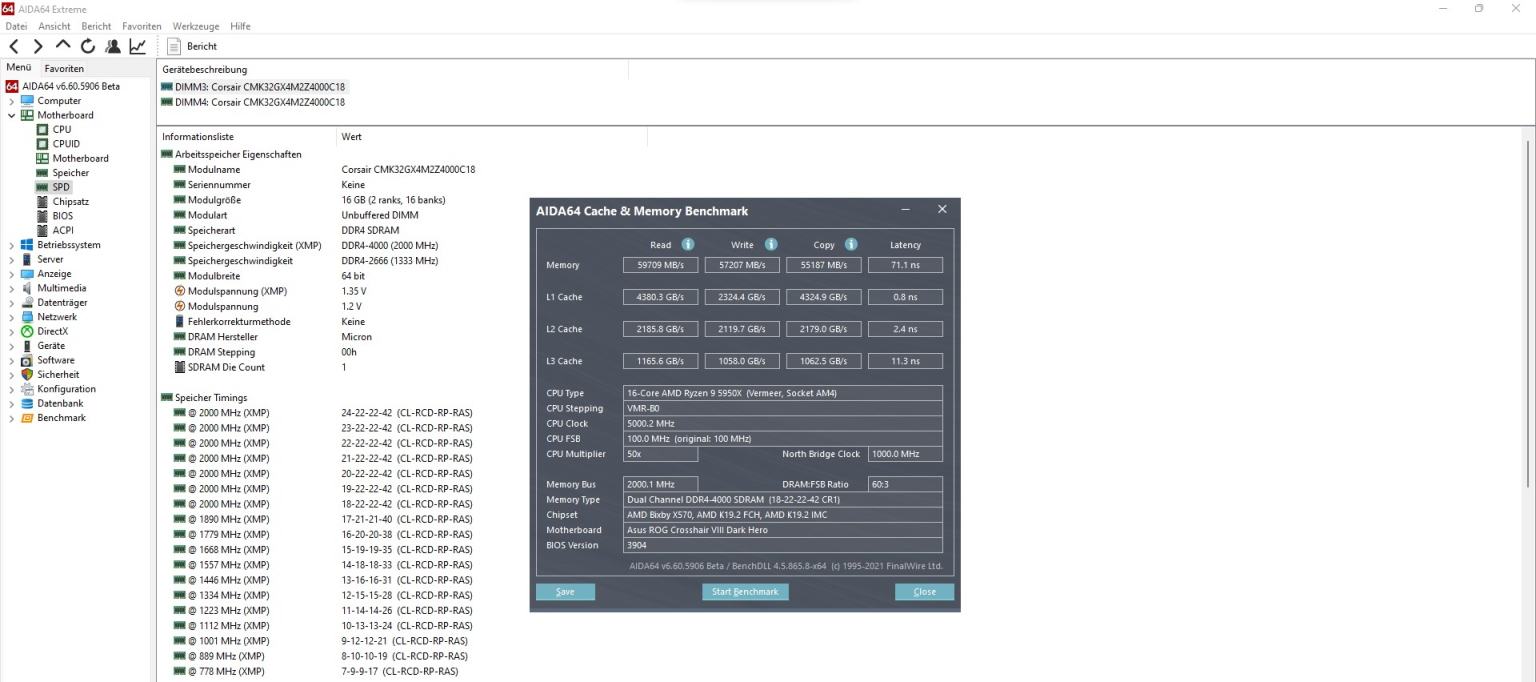Go forward with the toolbar forward arrow
Image resolution: width=1536 pixels, height=682 pixels.
[38, 46]
